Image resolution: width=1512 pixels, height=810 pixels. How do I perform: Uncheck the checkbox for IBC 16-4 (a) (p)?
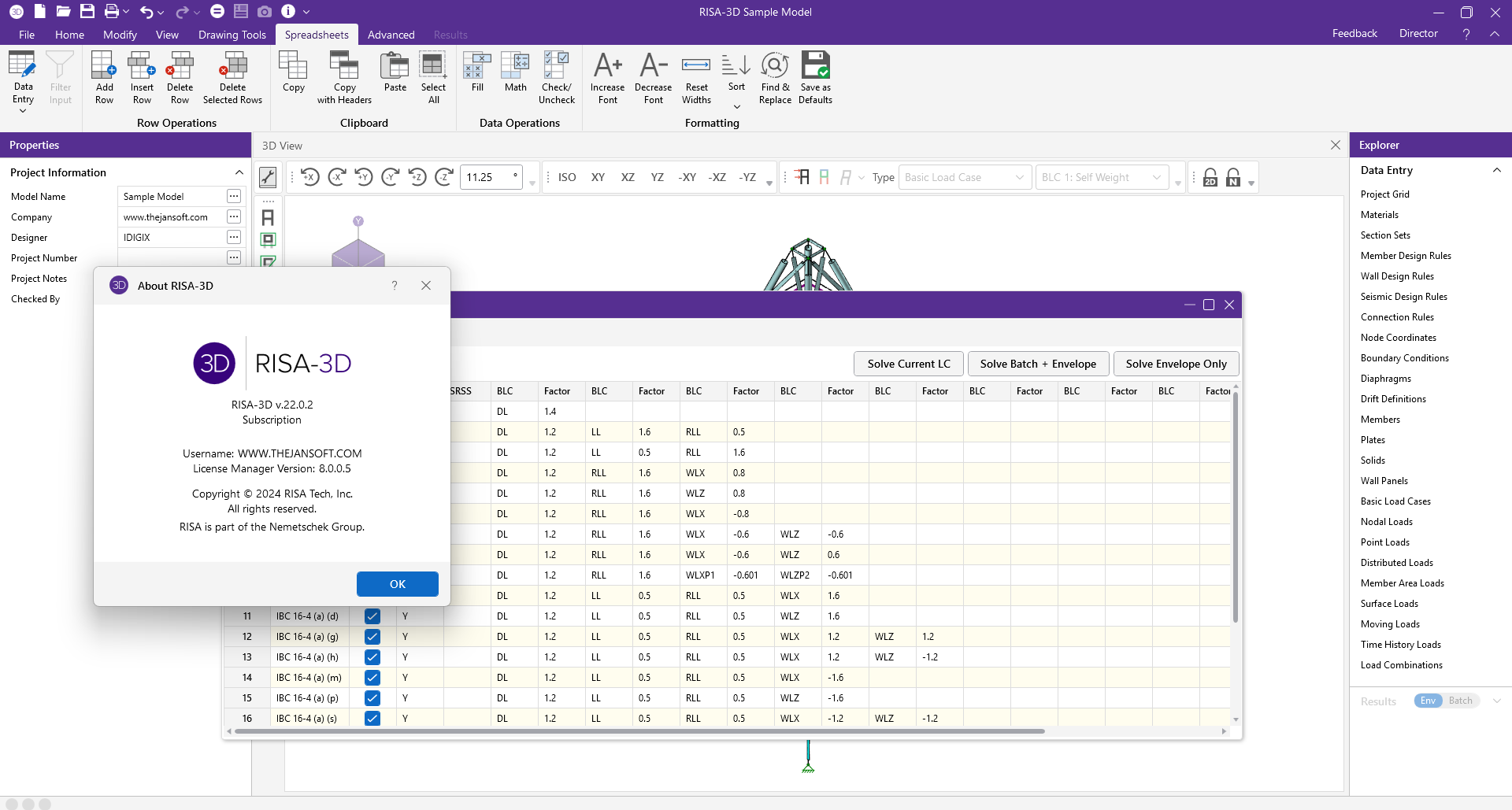(372, 698)
